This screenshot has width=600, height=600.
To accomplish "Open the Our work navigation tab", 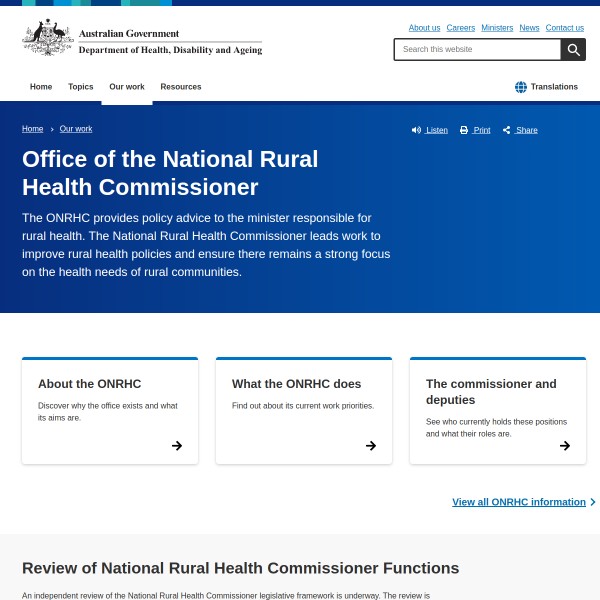I will coord(127,87).
